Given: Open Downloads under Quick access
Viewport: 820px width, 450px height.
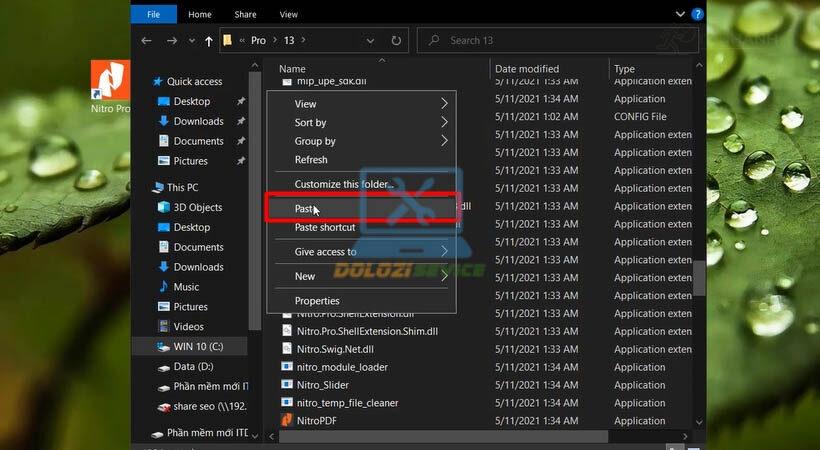Looking at the screenshot, I should (198, 121).
